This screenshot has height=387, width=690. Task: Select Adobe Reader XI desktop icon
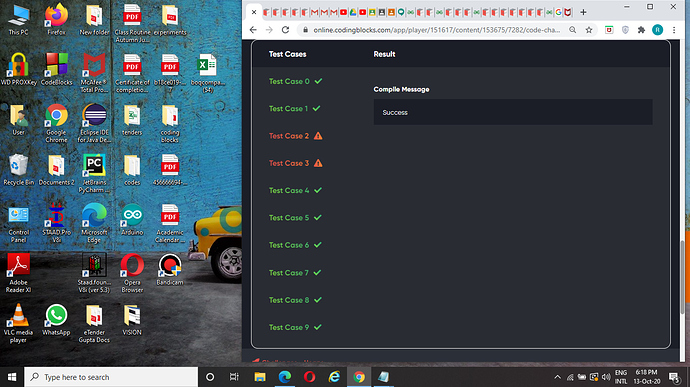click(x=18, y=273)
